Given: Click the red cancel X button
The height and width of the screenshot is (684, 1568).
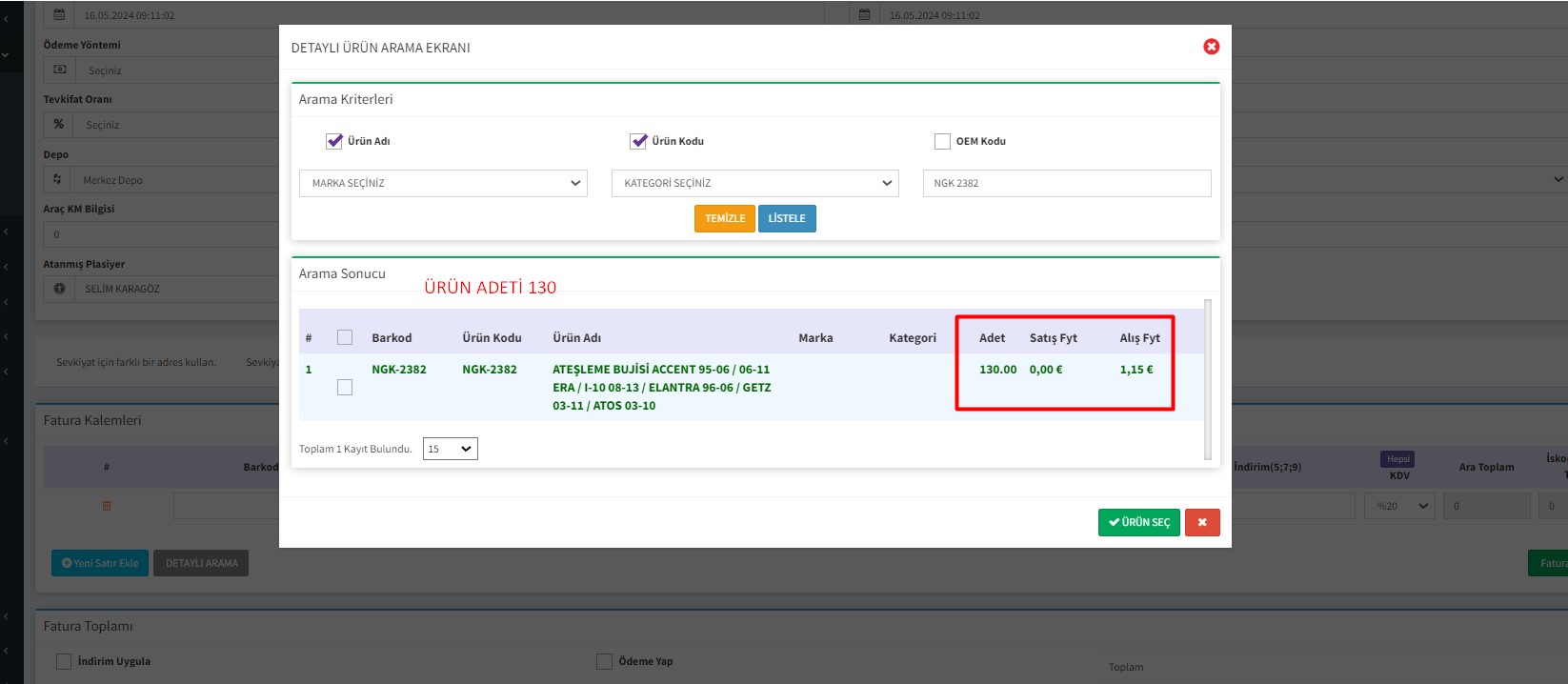Looking at the screenshot, I should click(1202, 522).
